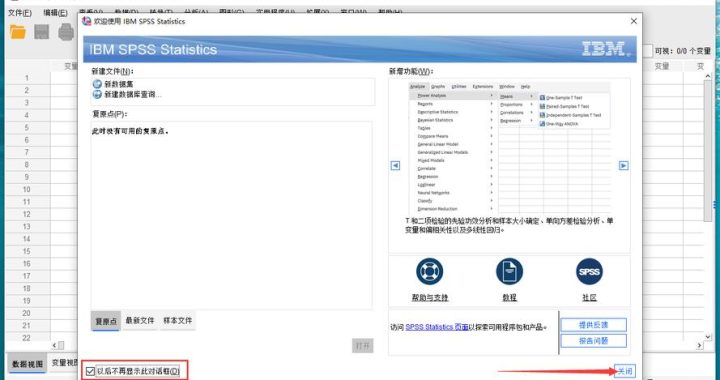Click the 报告问题 button
This screenshot has height=380, width=720.
(593, 341)
